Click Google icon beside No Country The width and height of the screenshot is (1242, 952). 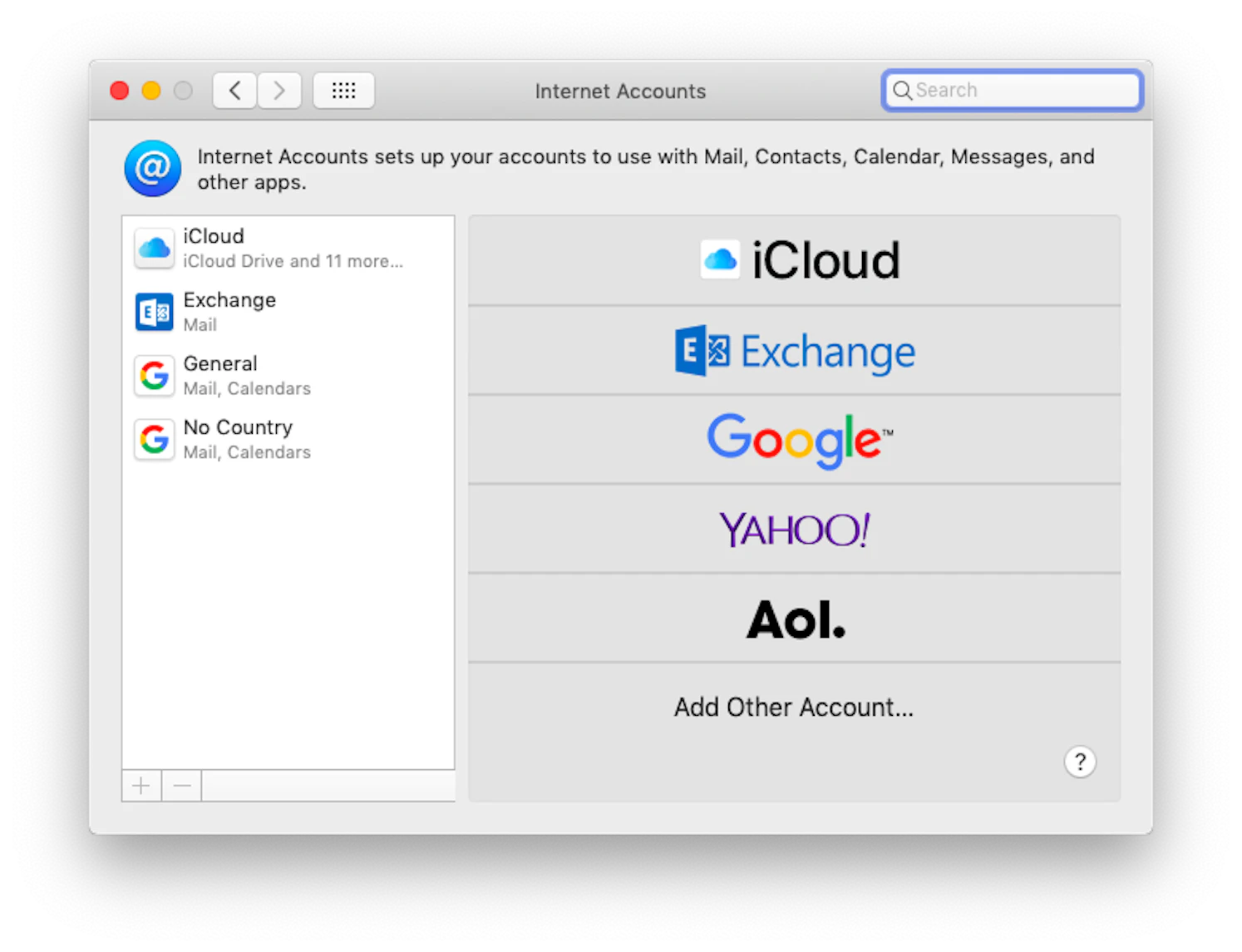[154, 439]
